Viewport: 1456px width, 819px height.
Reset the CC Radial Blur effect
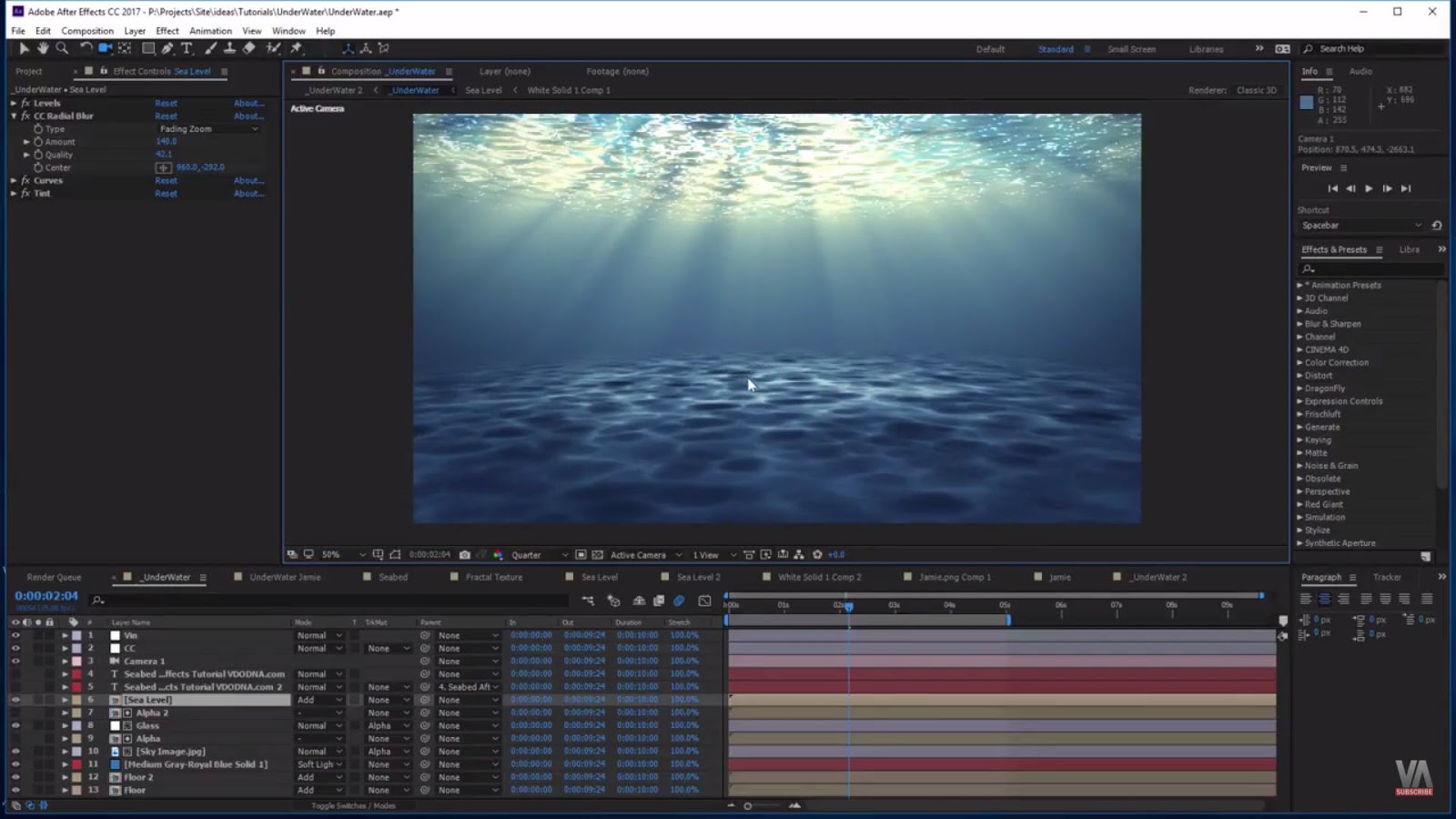click(x=166, y=116)
